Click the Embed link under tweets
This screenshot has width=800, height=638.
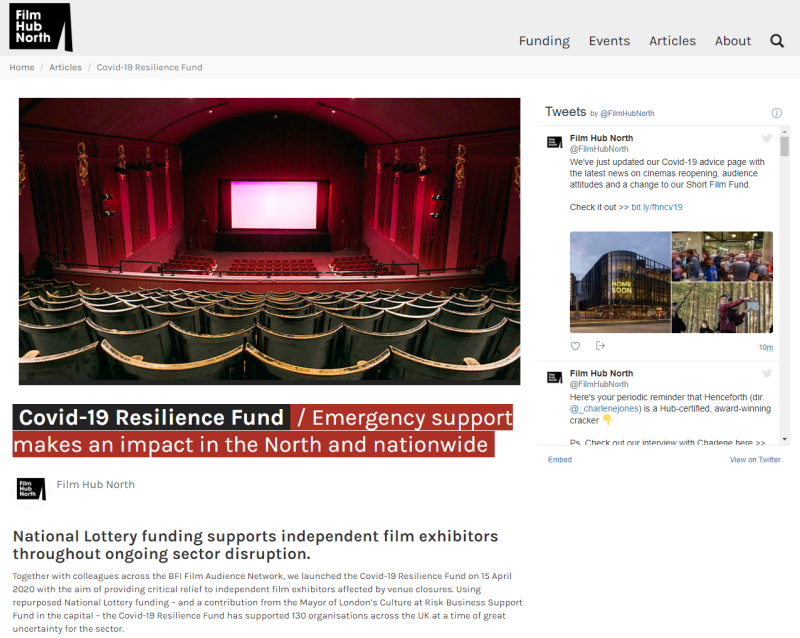coord(560,460)
